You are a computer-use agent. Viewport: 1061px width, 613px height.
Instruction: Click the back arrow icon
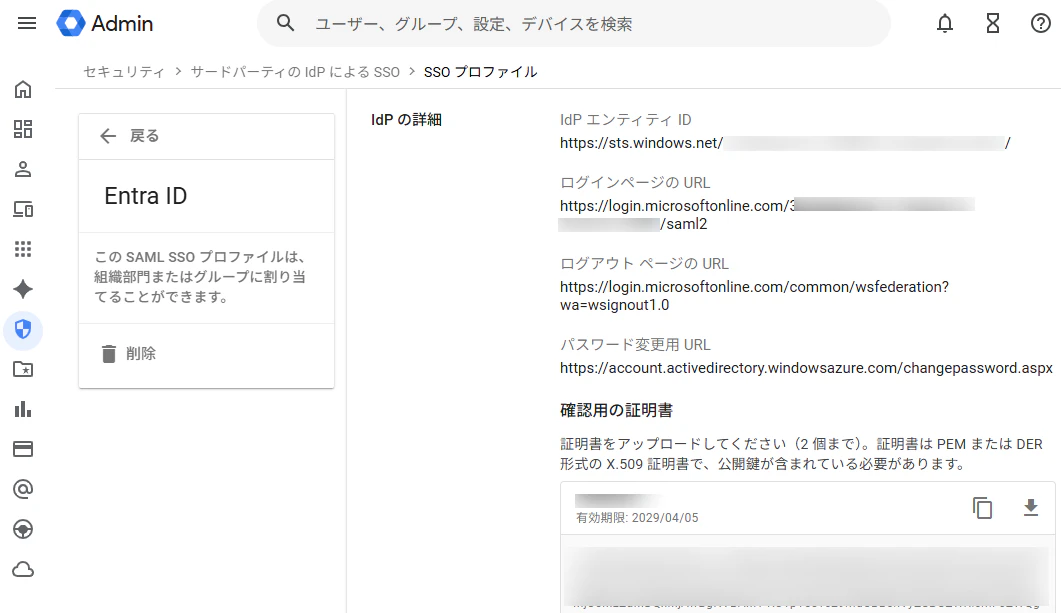coord(108,136)
